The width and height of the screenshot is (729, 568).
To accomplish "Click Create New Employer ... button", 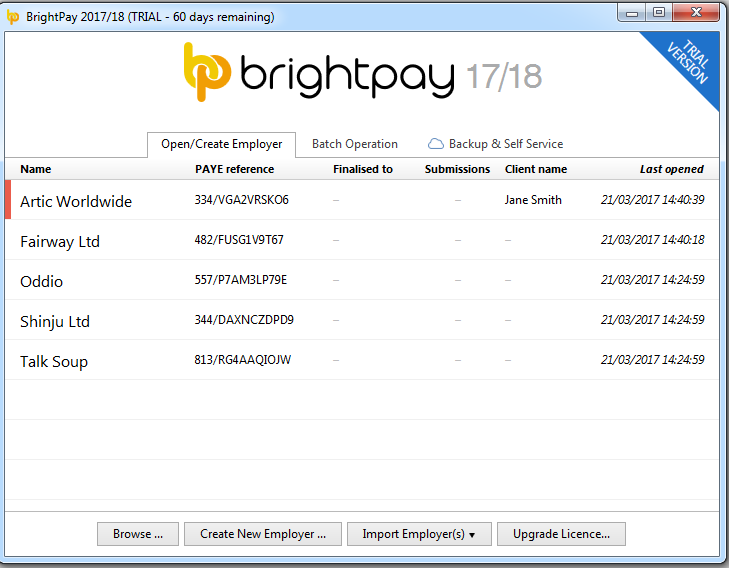I will [x=263, y=534].
